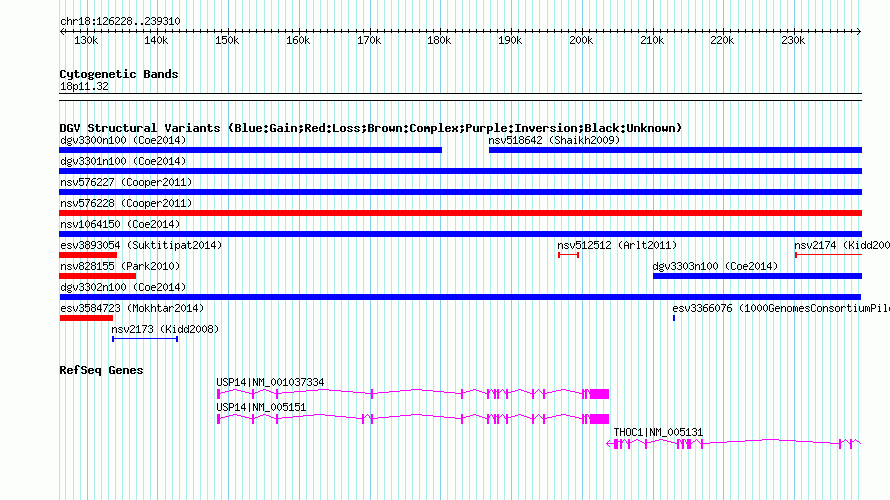Click the red bar under esv3584723

pyautogui.click(x=86, y=318)
